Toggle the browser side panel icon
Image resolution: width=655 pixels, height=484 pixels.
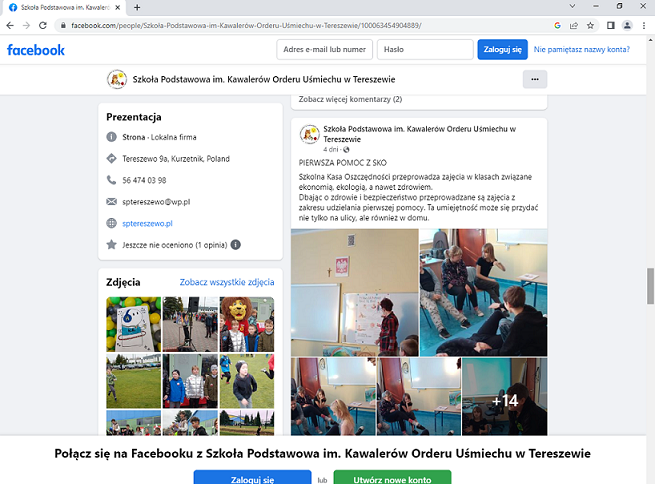(611, 25)
